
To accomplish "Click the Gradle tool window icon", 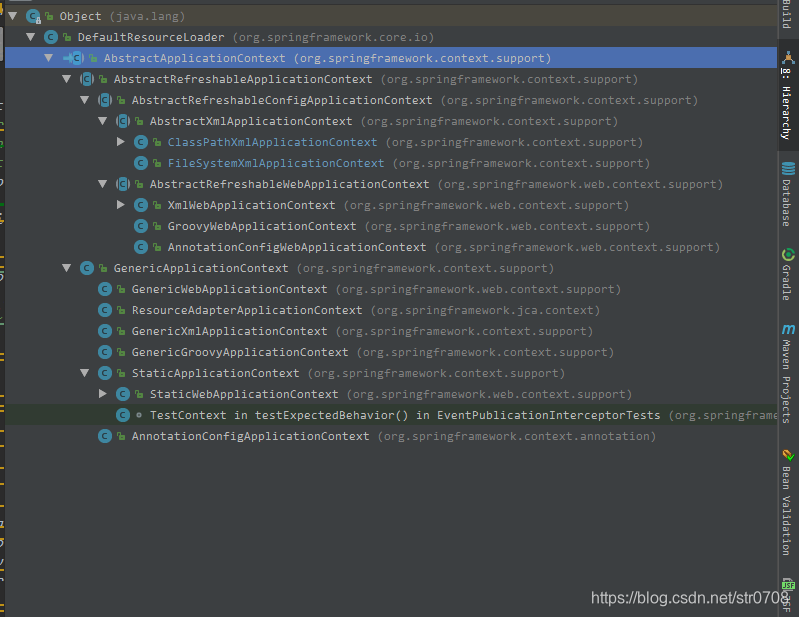I will 788,254.
